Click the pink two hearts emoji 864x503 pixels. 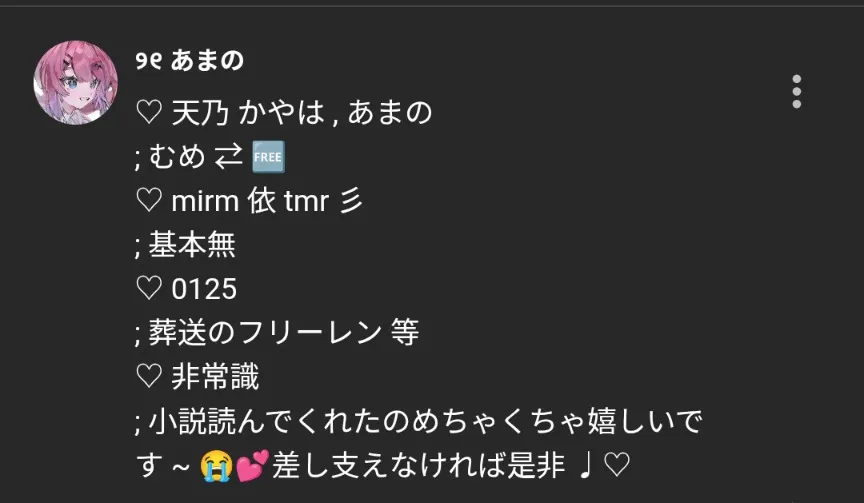(x=252, y=466)
